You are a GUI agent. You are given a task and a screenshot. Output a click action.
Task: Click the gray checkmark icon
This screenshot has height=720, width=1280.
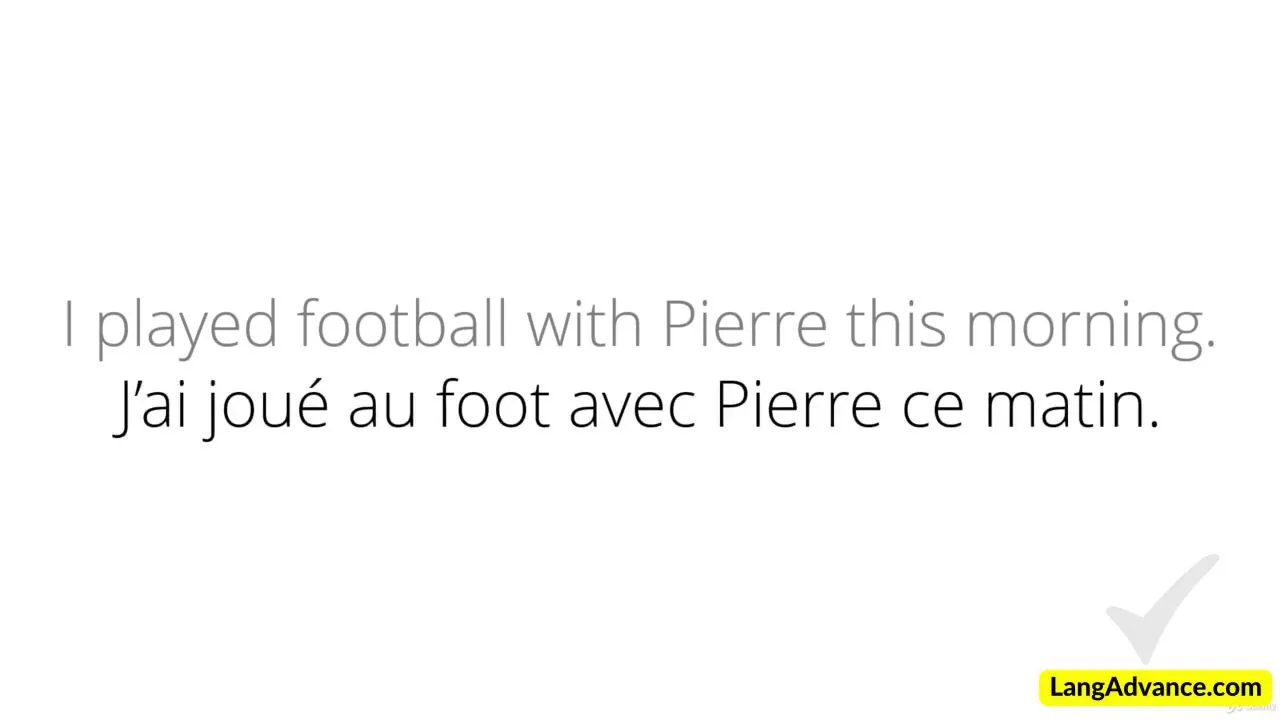[x=1160, y=607]
